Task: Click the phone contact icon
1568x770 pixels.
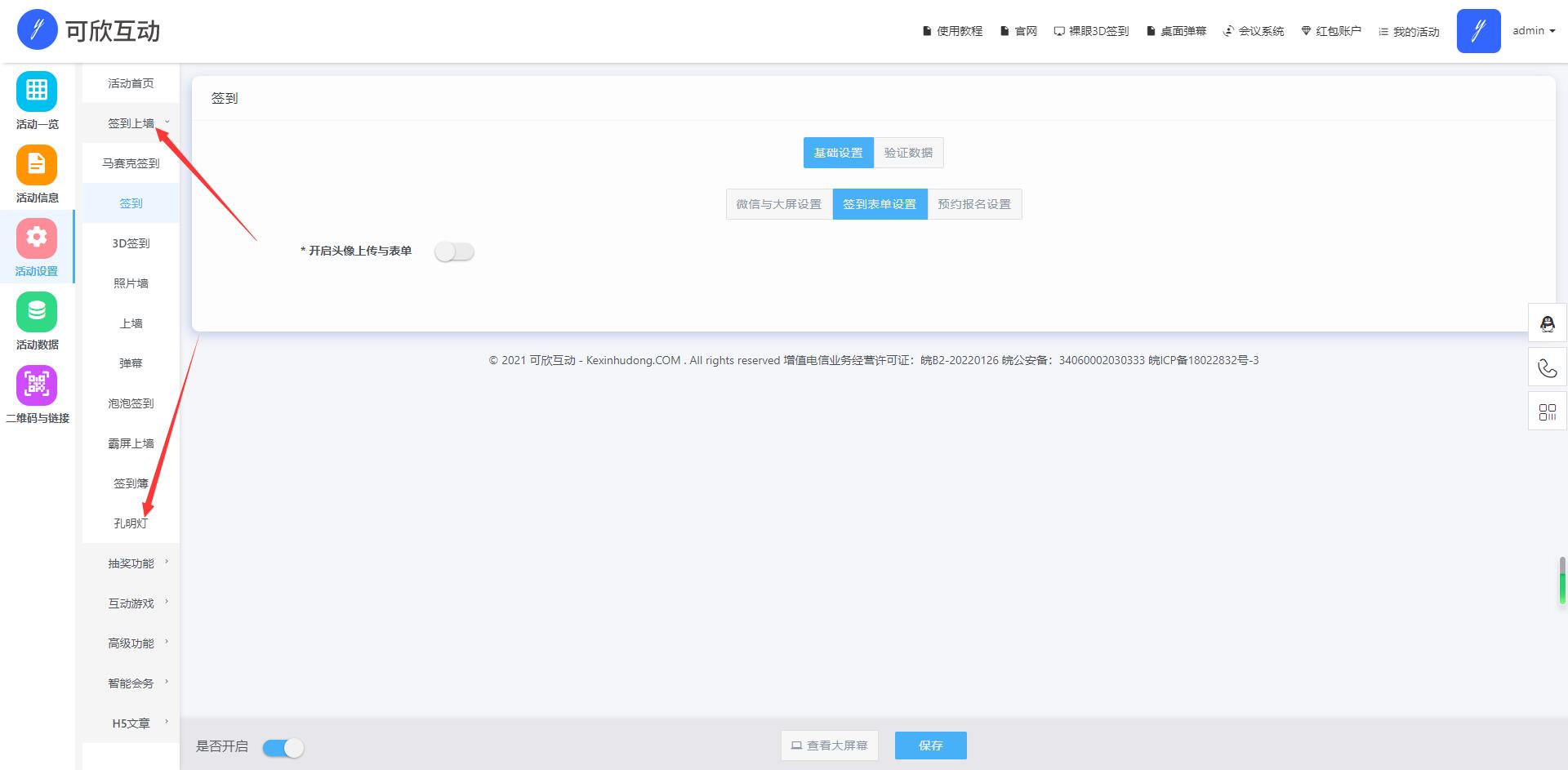Action: (1548, 367)
